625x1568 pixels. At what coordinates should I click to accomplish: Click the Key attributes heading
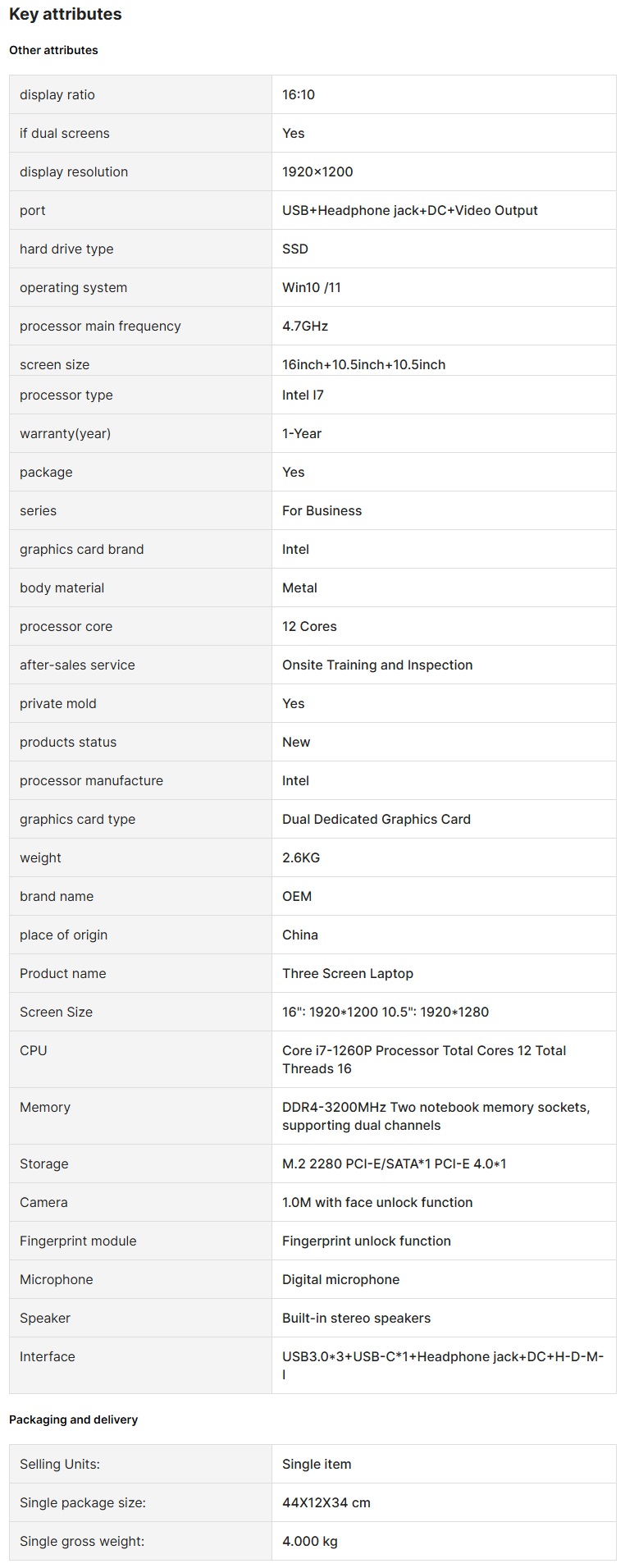click(x=65, y=14)
